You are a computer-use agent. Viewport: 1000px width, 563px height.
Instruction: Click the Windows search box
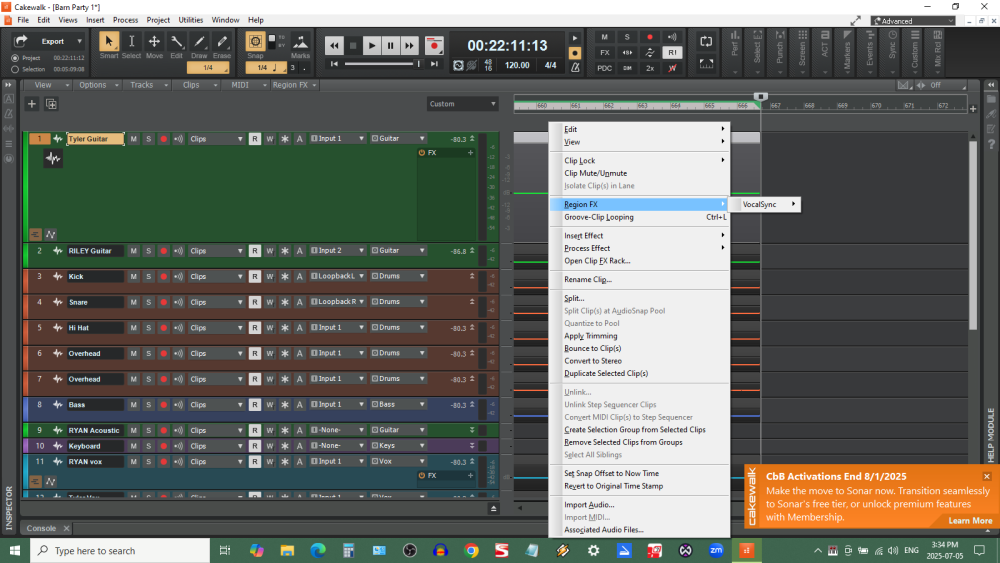click(x=120, y=550)
